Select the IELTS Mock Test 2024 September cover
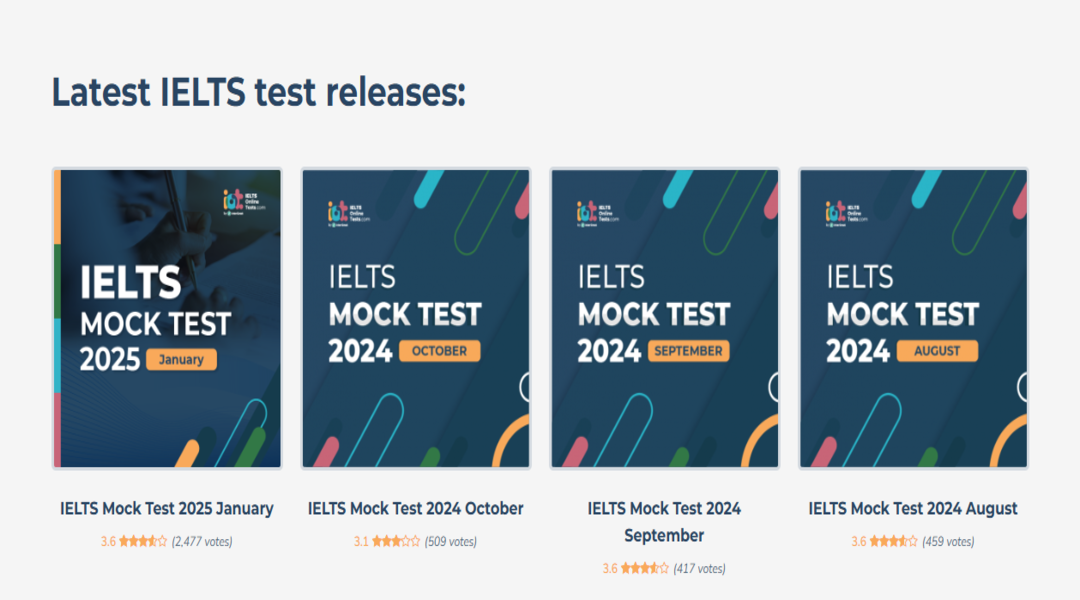1080x600 pixels. [664, 318]
